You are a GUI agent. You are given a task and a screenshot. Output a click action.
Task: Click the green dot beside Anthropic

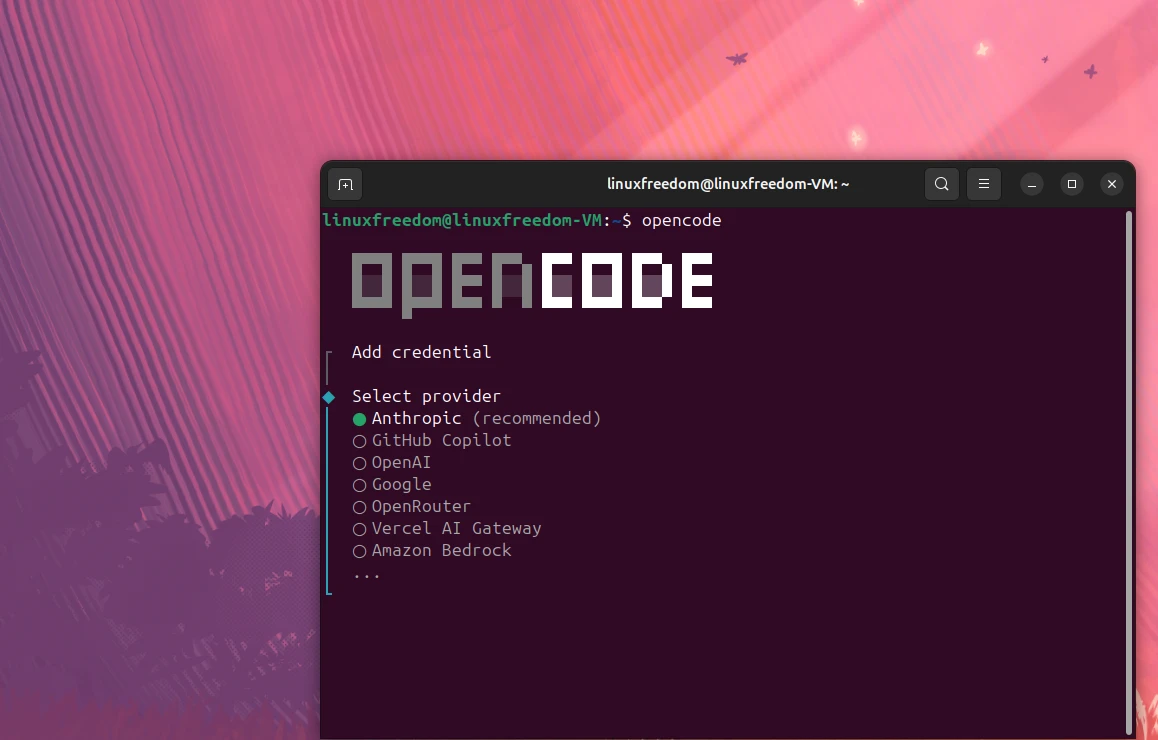359,418
